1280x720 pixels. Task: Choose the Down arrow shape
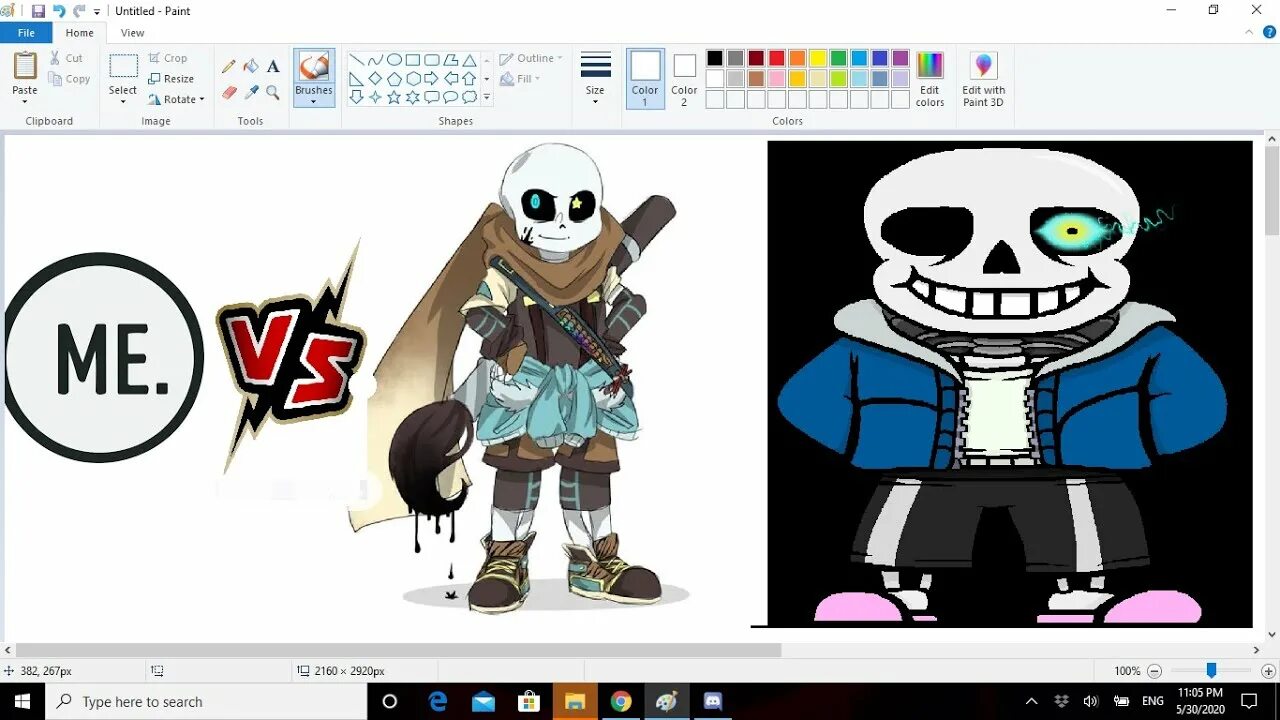(x=356, y=97)
